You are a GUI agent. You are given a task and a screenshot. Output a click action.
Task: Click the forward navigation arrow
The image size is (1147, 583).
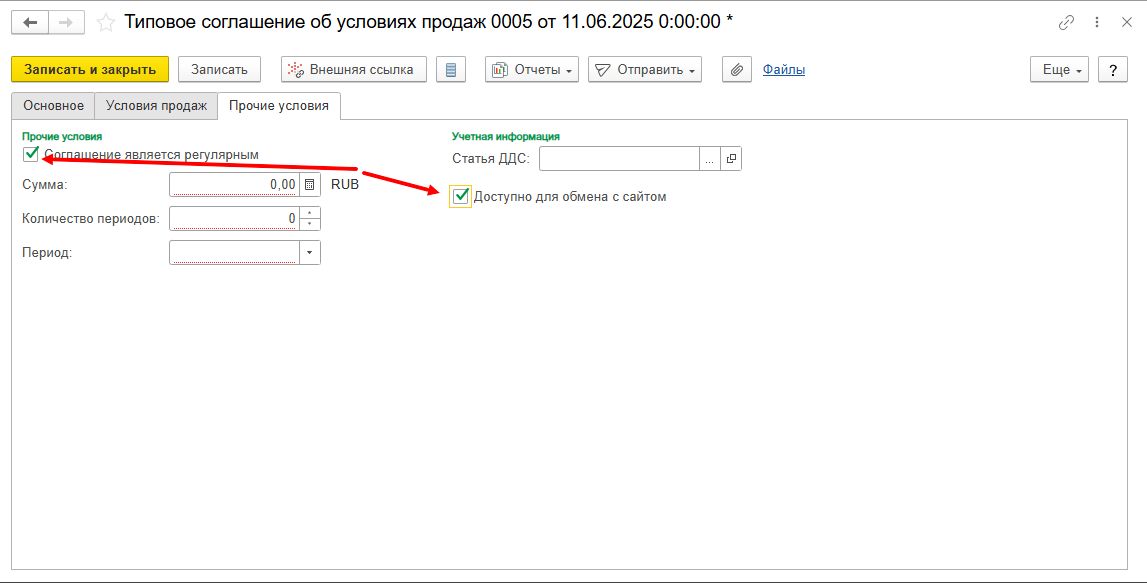[66, 22]
